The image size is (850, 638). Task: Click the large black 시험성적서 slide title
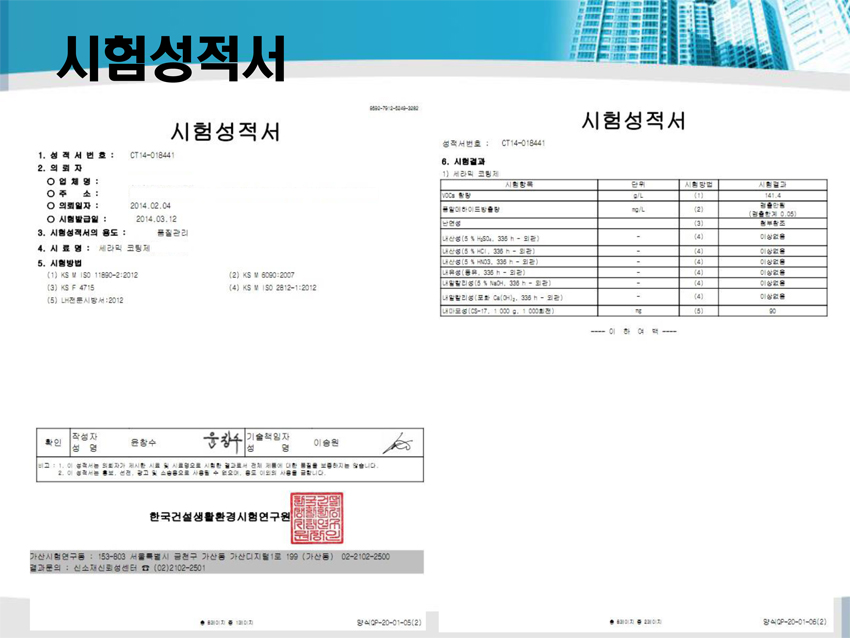pyautogui.click(x=171, y=58)
